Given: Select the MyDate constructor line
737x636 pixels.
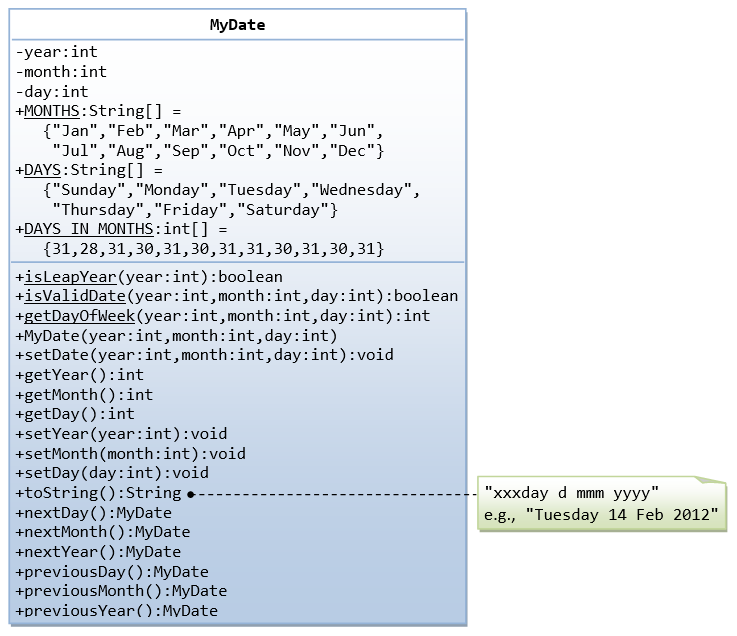Looking at the screenshot, I should click(x=176, y=335).
